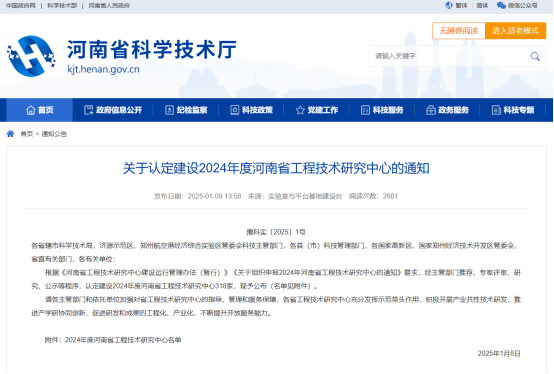Click the 进入适老模式 button
Viewport: 554px width, 374px height.
tap(515, 31)
